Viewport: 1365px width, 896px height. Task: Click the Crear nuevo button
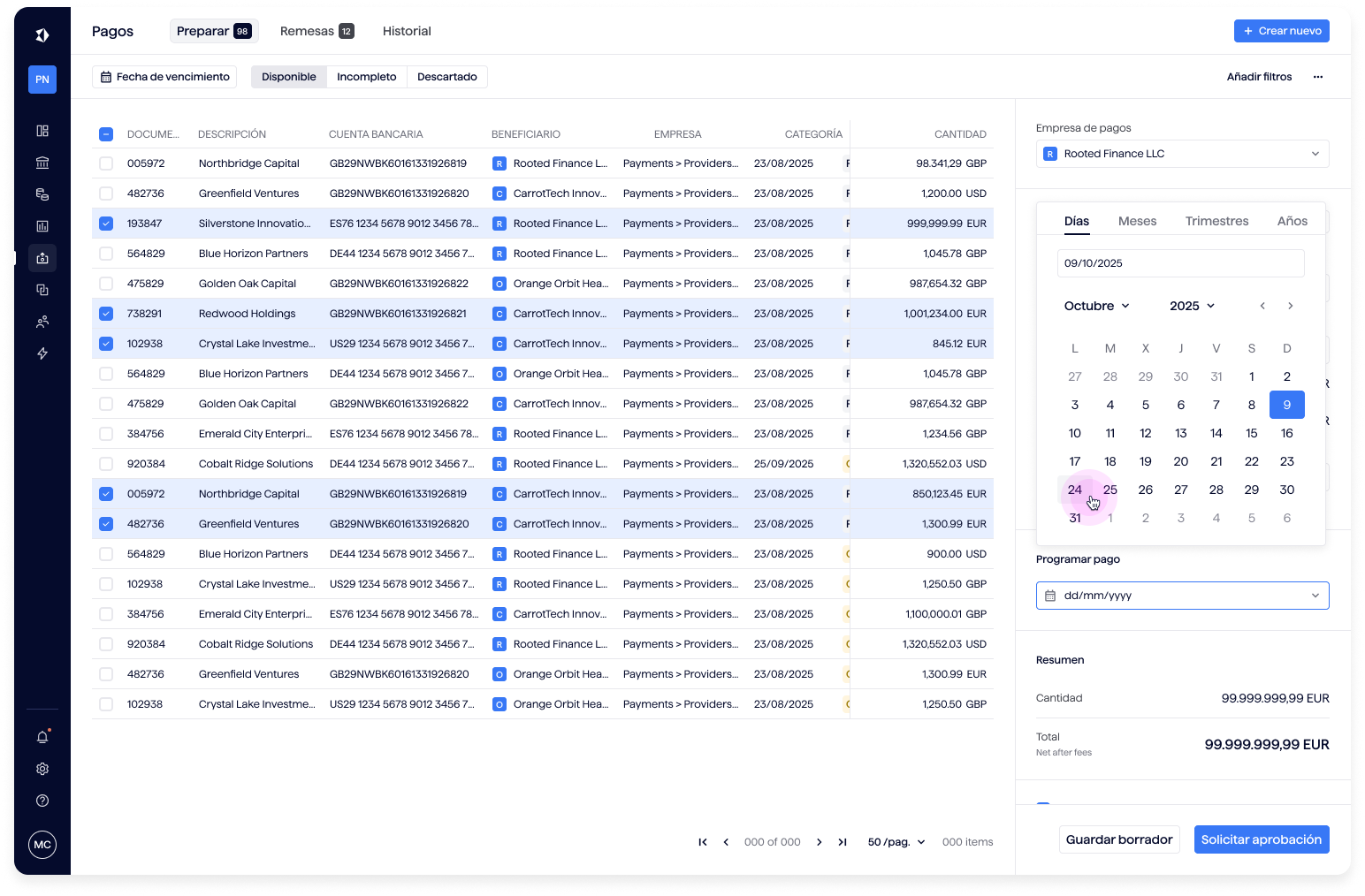1281,31
